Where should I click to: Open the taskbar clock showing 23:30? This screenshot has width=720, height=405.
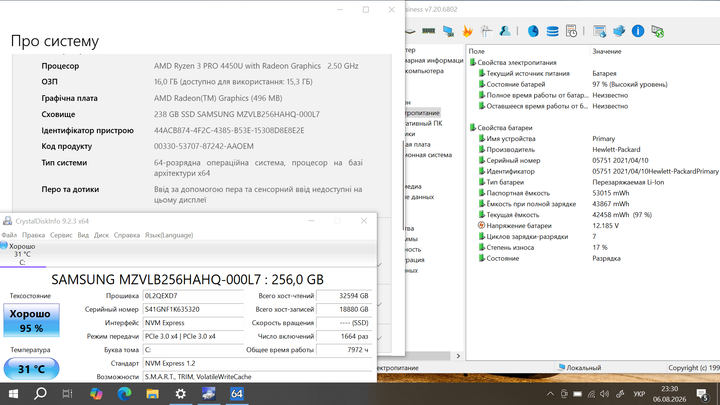(x=669, y=394)
